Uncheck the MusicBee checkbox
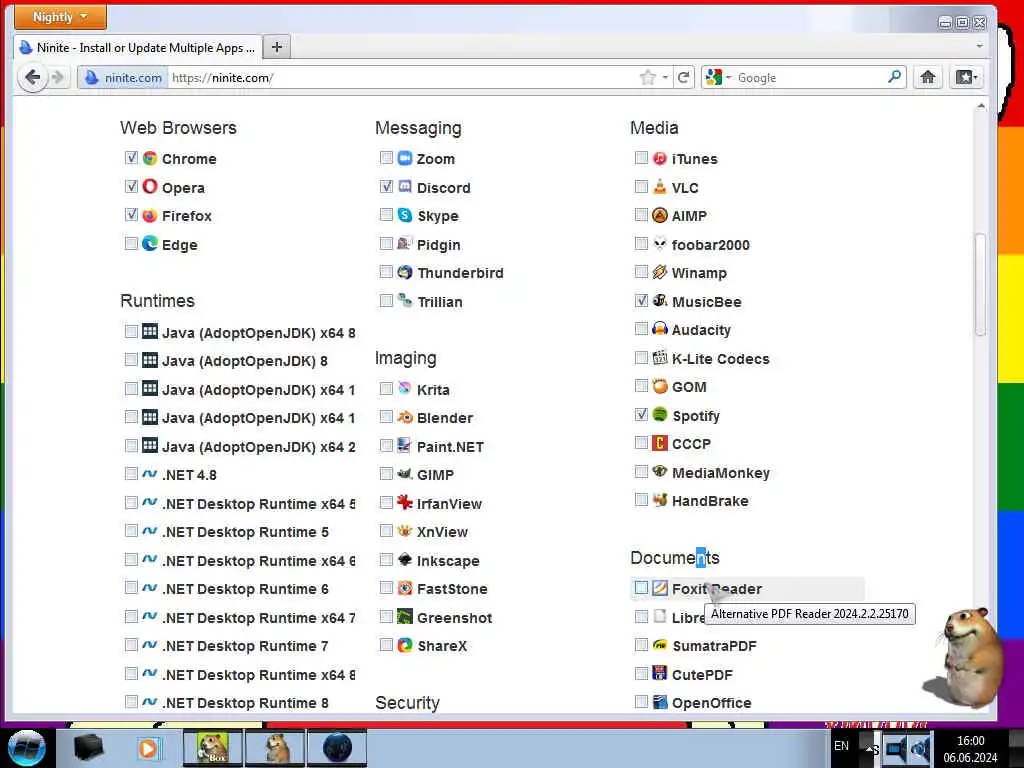 click(641, 300)
